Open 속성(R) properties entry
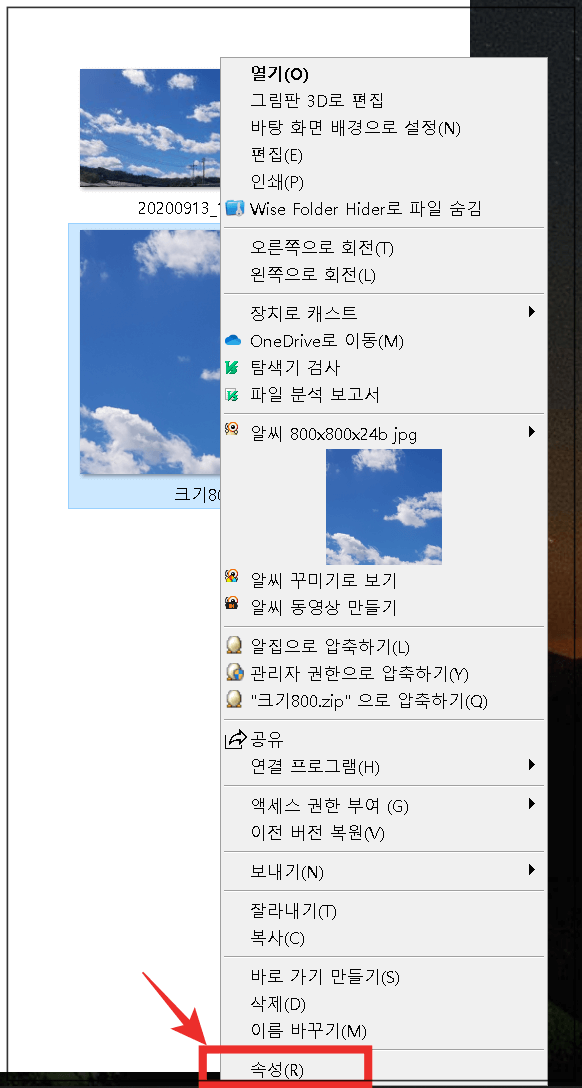This screenshot has height=1088, width=582. (x=277, y=1071)
